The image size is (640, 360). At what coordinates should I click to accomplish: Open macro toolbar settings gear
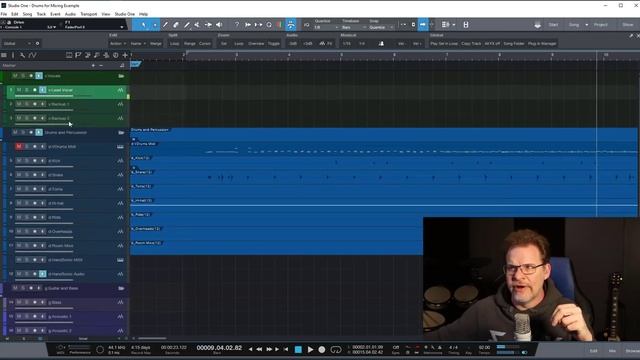pos(37,44)
